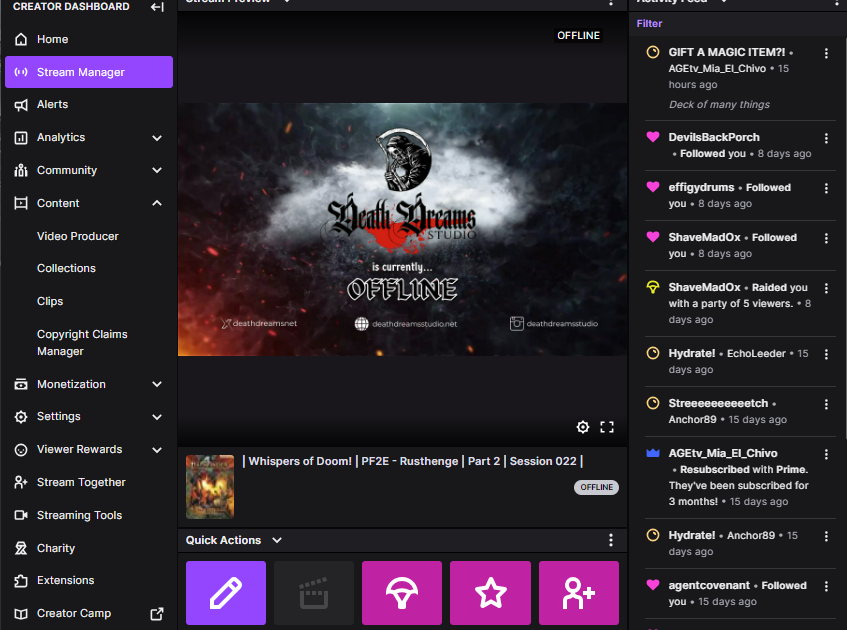Image resolution: width=847 pixels, height=630 pixels.
Task: Click the Extensions puzzle icon
Action: (x=21, y=581)
